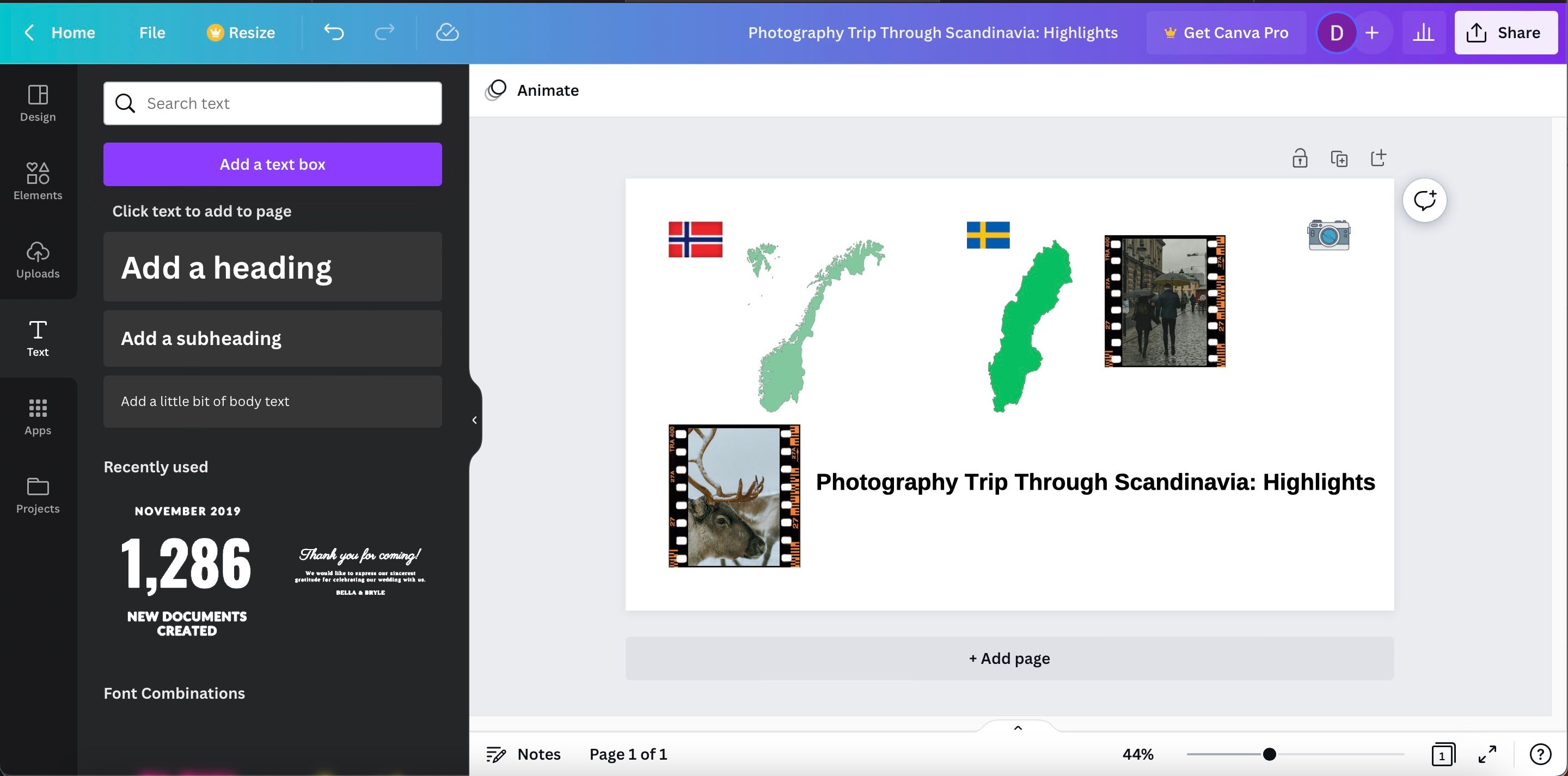Viewport: 1568px width, 776px height.
Task: Click the Redo arrow icon
Action: tap(384, 32)
